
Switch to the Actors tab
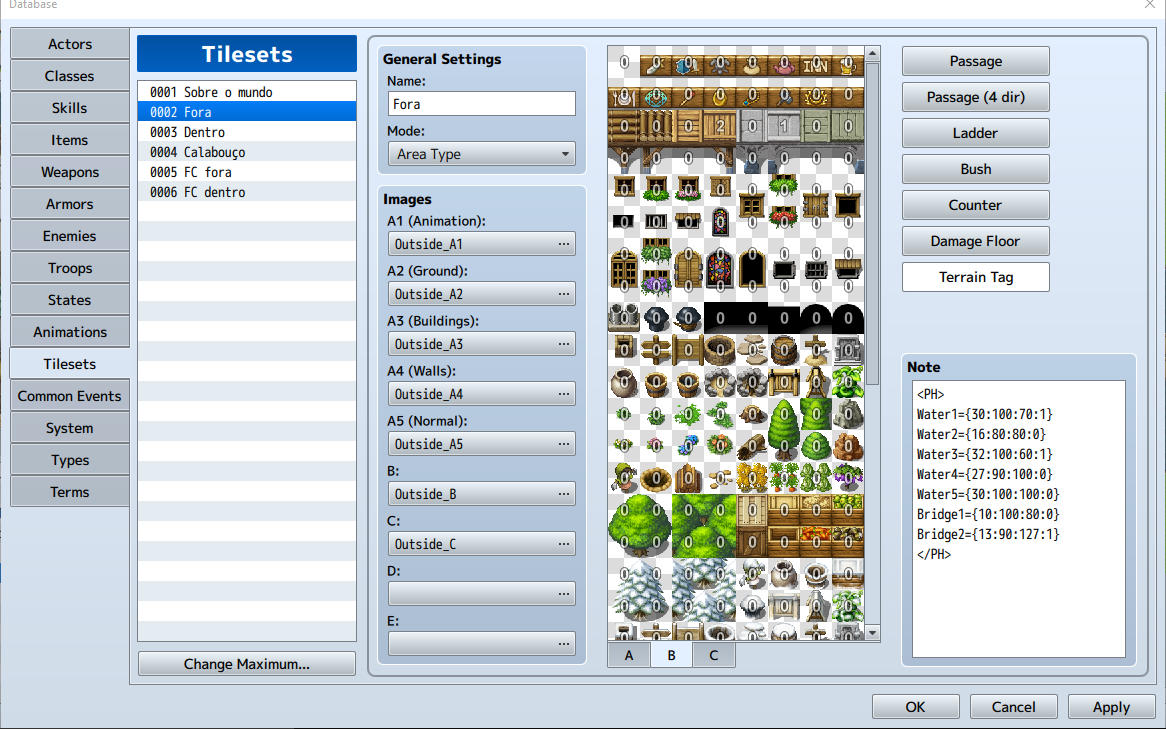pyautogui.click(x=70, y=44)
